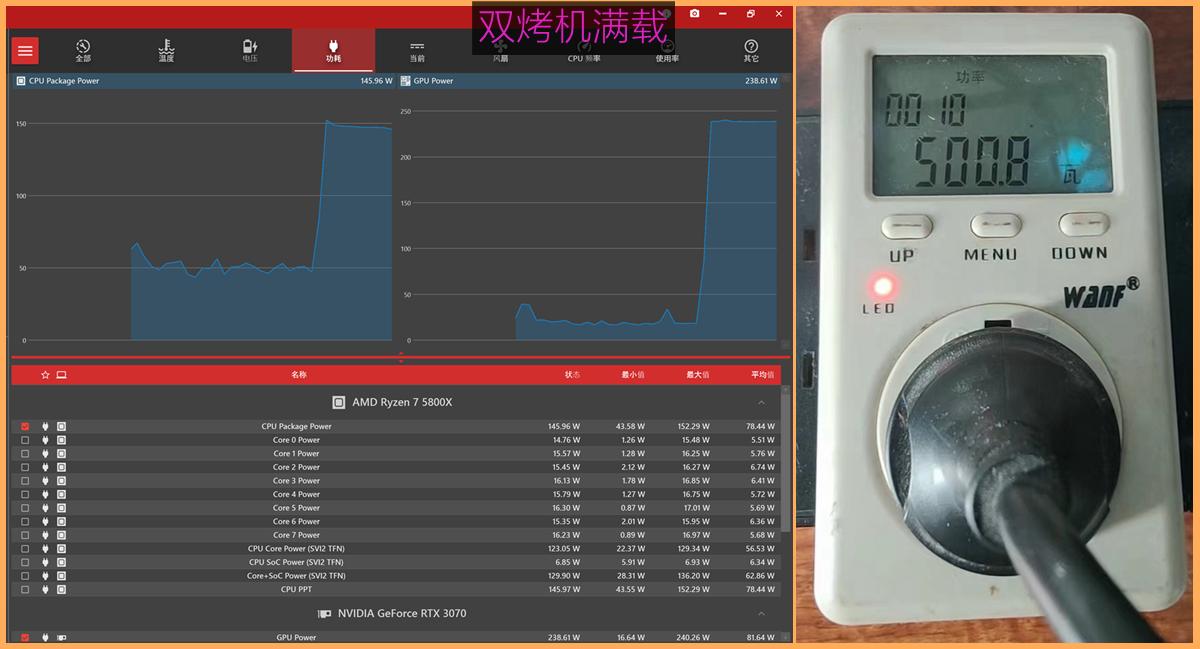
Task: Enable the GPU Power checkbox
Action: tap(25, 637)
